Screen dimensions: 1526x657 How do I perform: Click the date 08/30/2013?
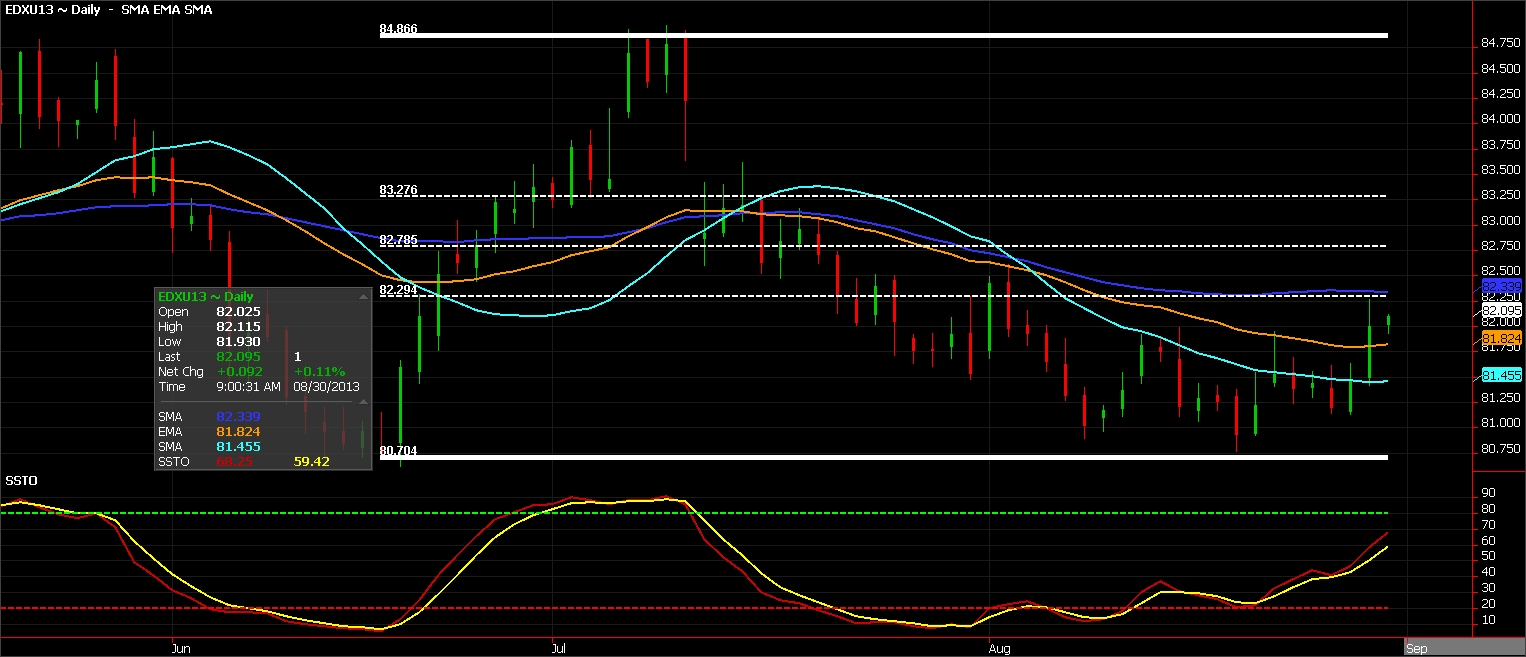[x=327, y=386]
